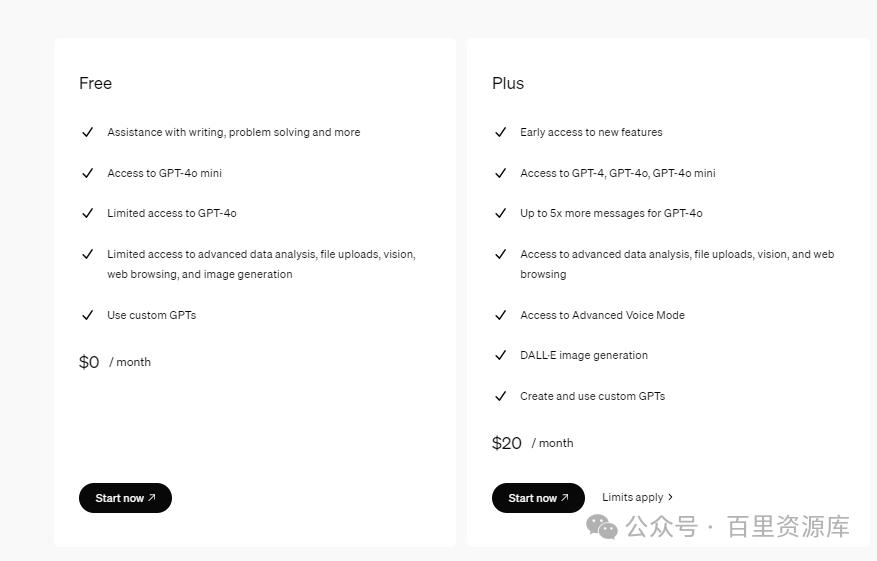Click the WeChat logo icon in the watermark
The height and width of the screenshot is (561, 877).
(x=602, y=526)
